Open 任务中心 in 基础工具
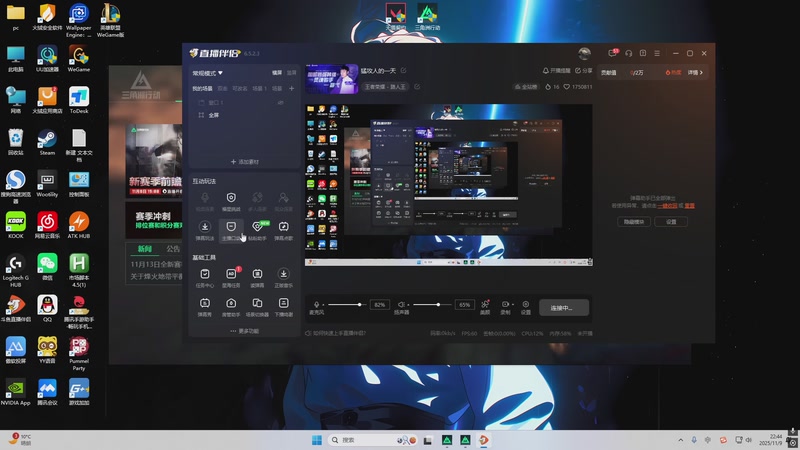 pos(205,278)
